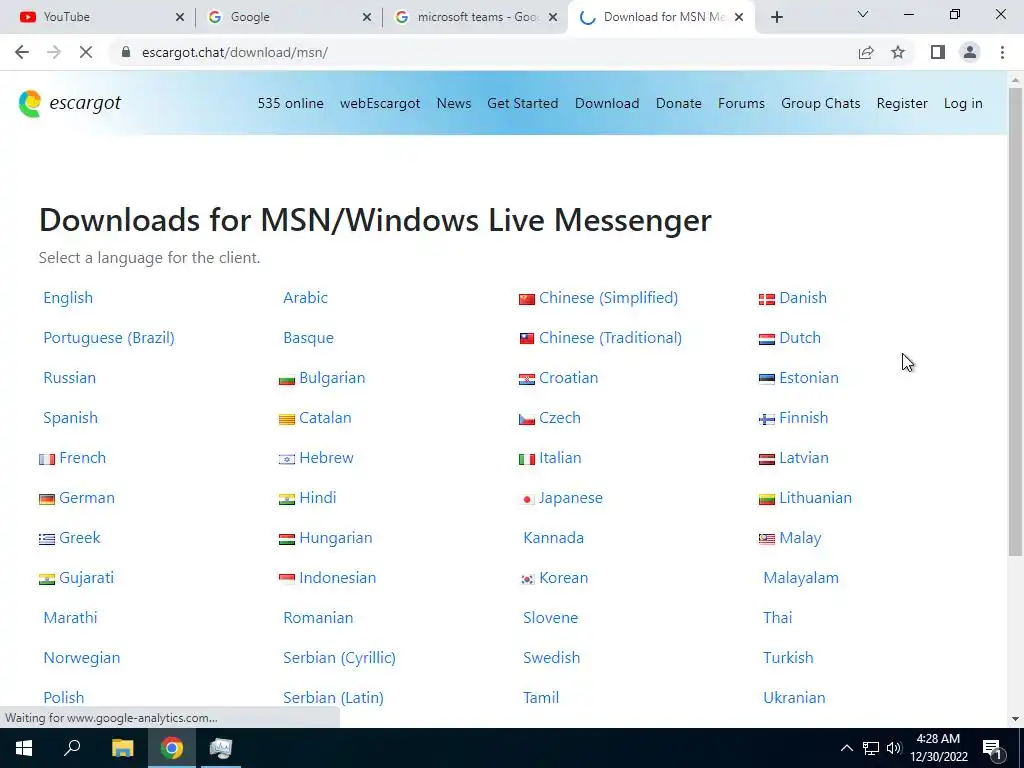Click the Dutch flag icon

tap(767, 340)
